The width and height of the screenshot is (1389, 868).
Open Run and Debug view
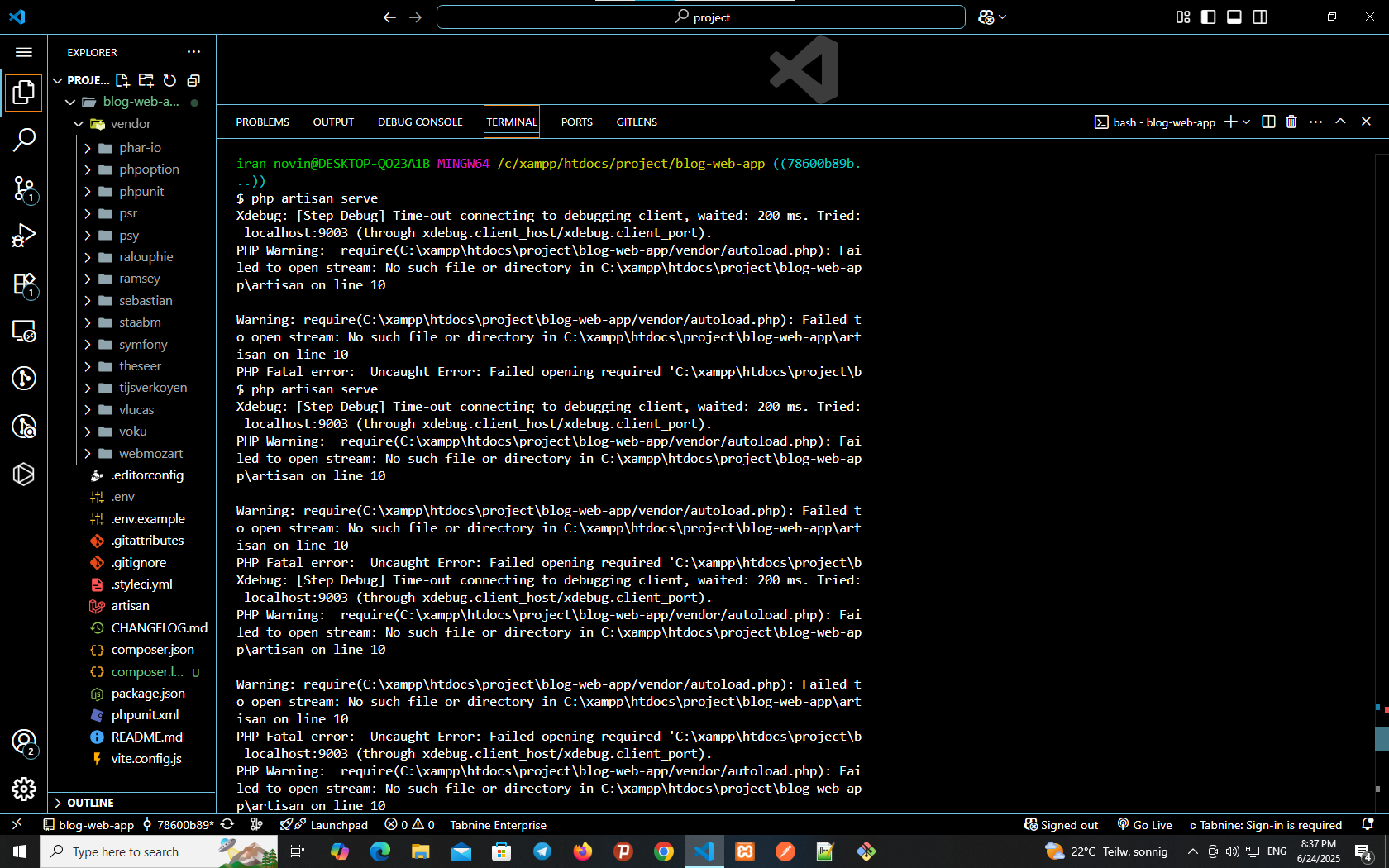click(x=24, y=236)
